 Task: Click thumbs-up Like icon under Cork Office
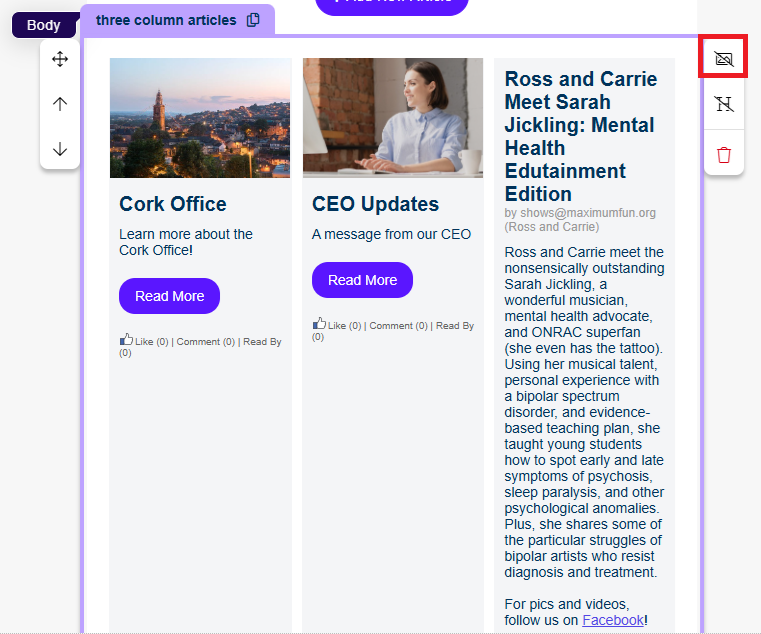(x=126, y=339)
